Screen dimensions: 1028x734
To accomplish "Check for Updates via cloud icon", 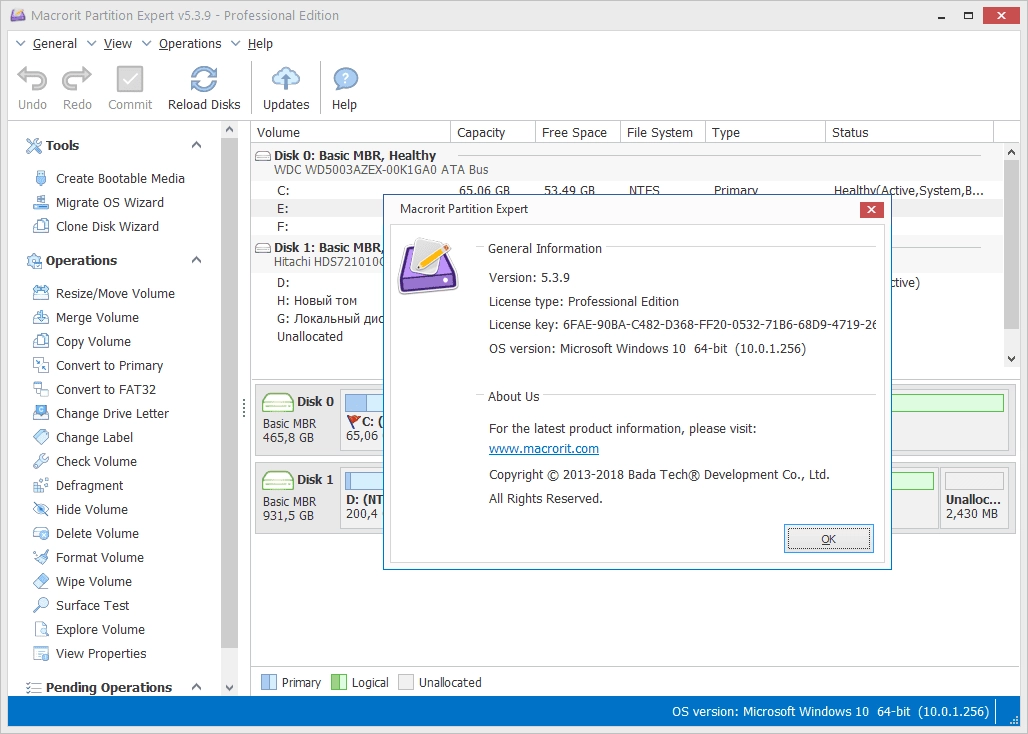I will tap(286, 79).
